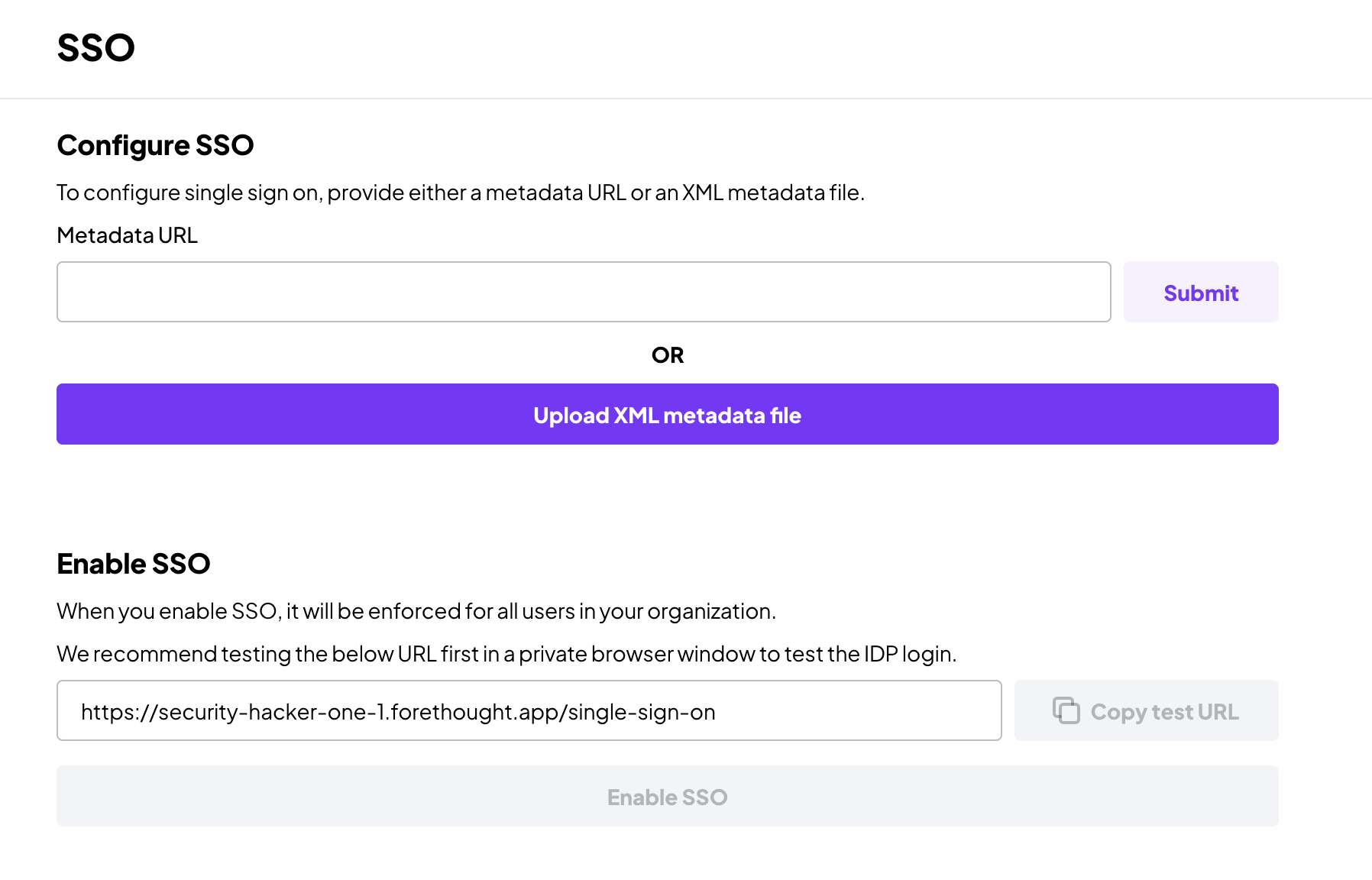
Task: Click the sentence about providing XML metadata file
Action: point(461,192)
